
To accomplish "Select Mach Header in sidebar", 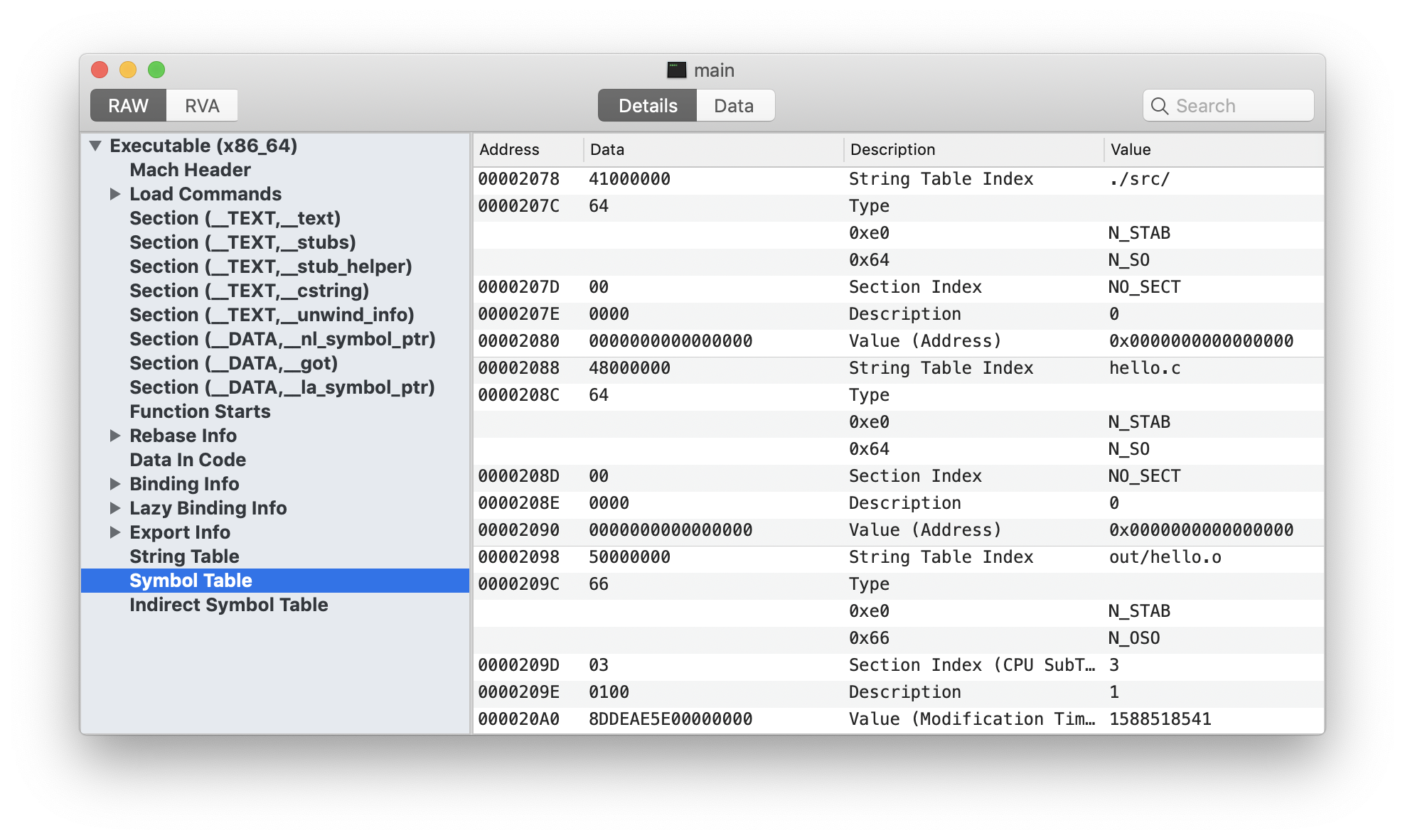I will click(x=190, y=170).
